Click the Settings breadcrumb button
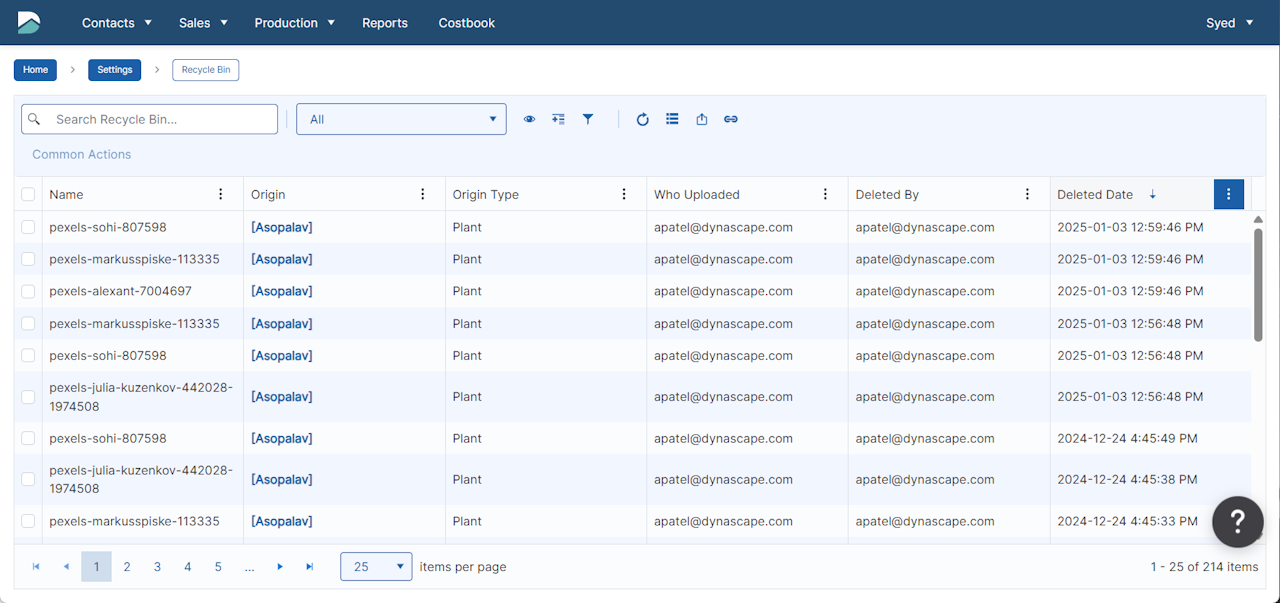This screenshot has height=603, width=1280. point(115,70)
